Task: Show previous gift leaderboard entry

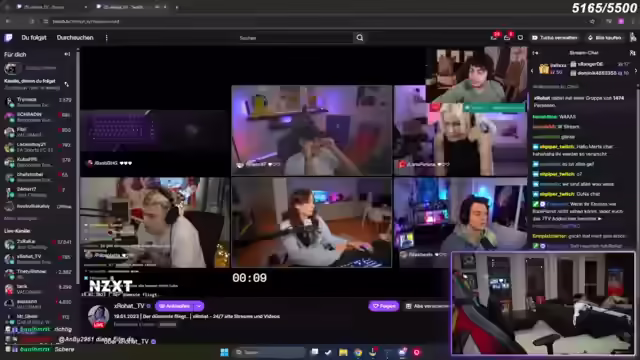Action: [532, 71]
